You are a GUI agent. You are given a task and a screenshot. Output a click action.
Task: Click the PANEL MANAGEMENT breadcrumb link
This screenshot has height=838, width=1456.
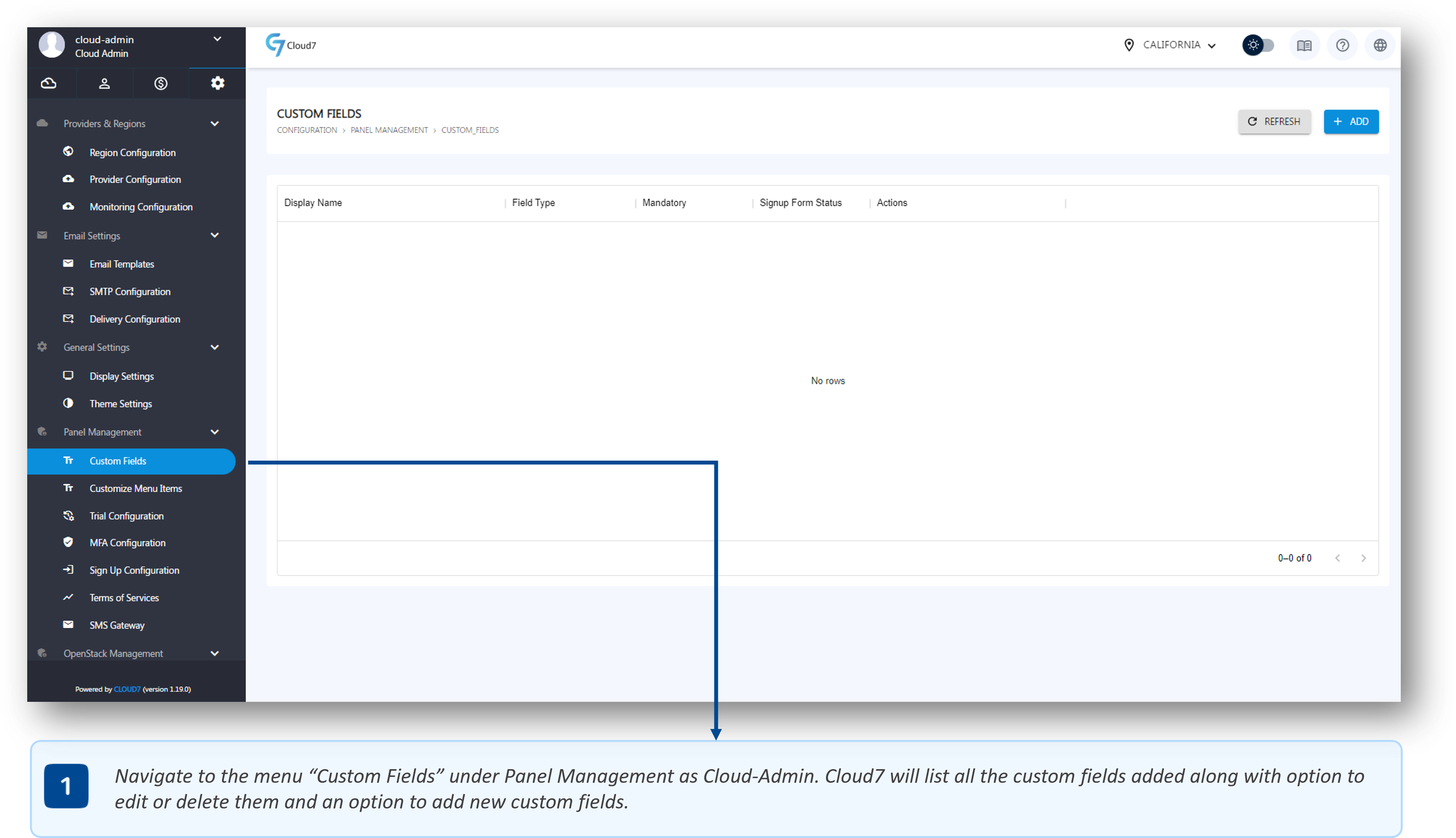tap(389, 130)
